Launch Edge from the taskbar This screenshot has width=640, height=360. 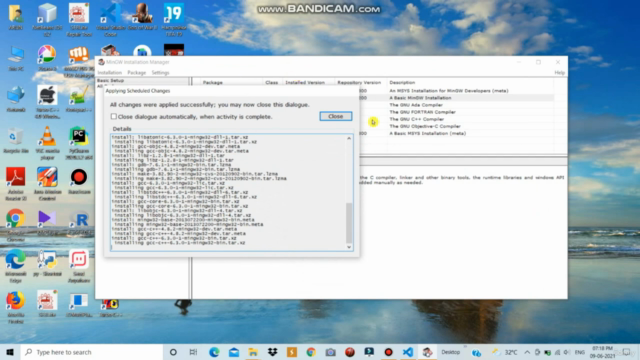click(x=214, y=352)
